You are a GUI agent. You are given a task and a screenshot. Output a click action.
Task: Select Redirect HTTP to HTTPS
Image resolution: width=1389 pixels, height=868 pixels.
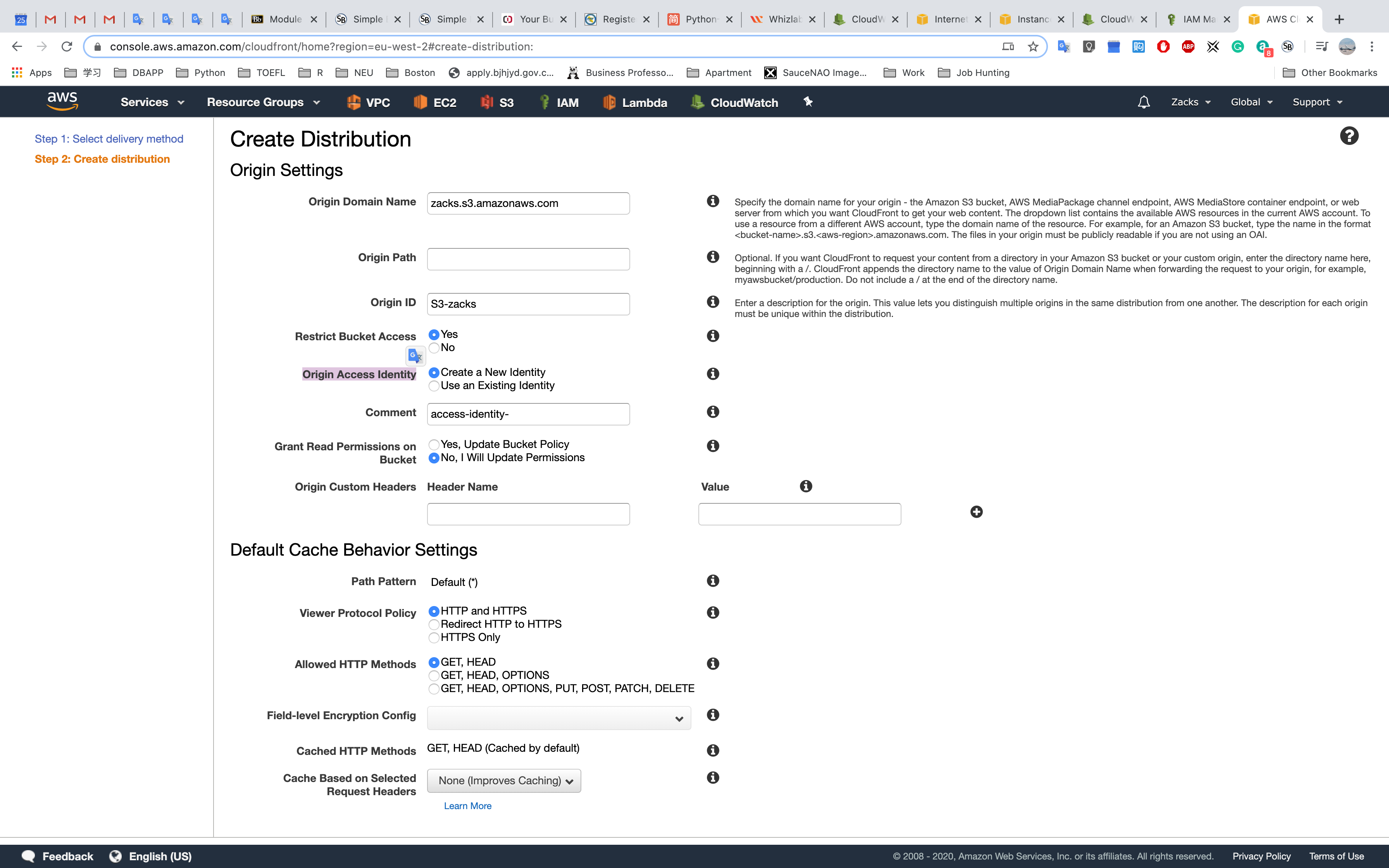coord(434,625)
